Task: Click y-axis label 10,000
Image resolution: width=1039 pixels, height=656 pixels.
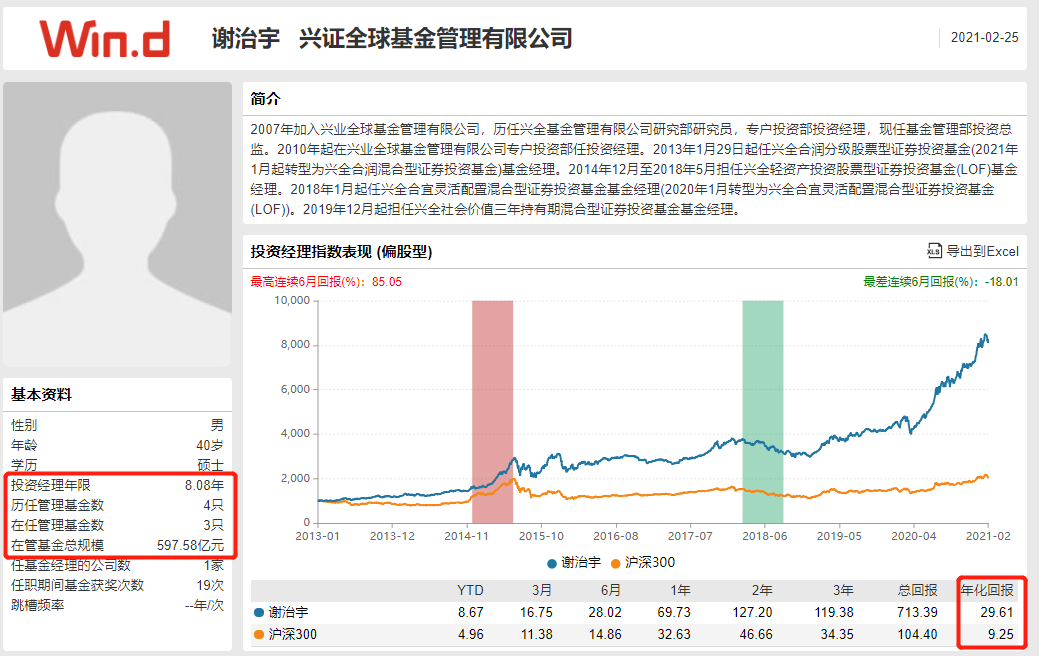Action: (x=292, y=300)
